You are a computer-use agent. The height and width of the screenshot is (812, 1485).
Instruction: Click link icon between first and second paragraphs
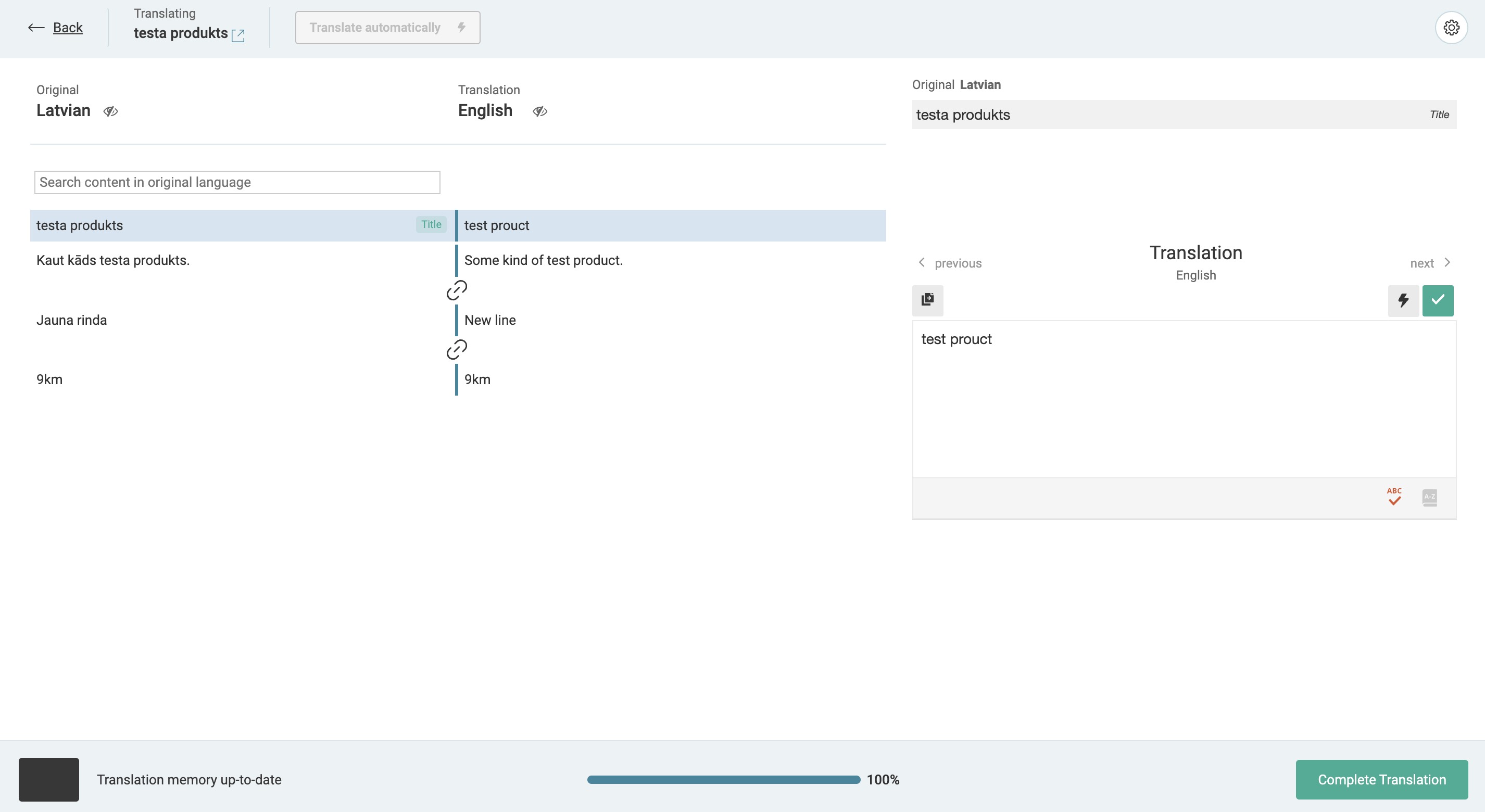click(x=457, y=290)
